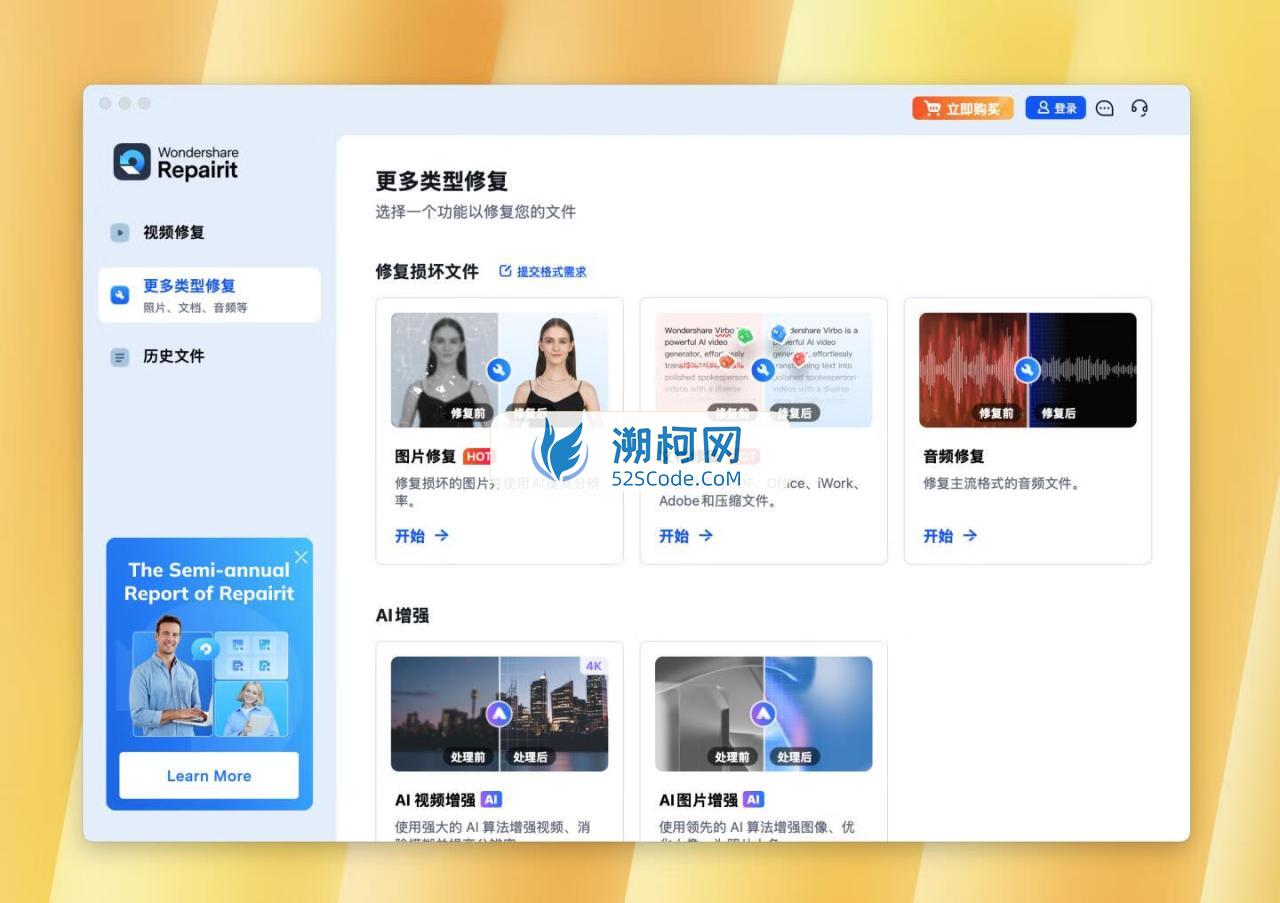
Task: Open the chat message bubble icon
Action: coord(1104,108)
